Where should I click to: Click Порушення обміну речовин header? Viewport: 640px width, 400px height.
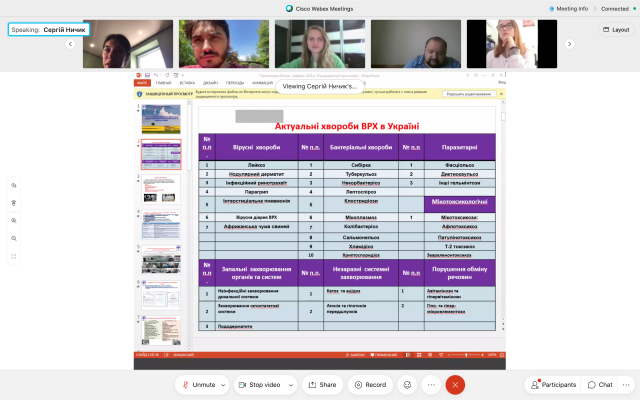point(460,273)
